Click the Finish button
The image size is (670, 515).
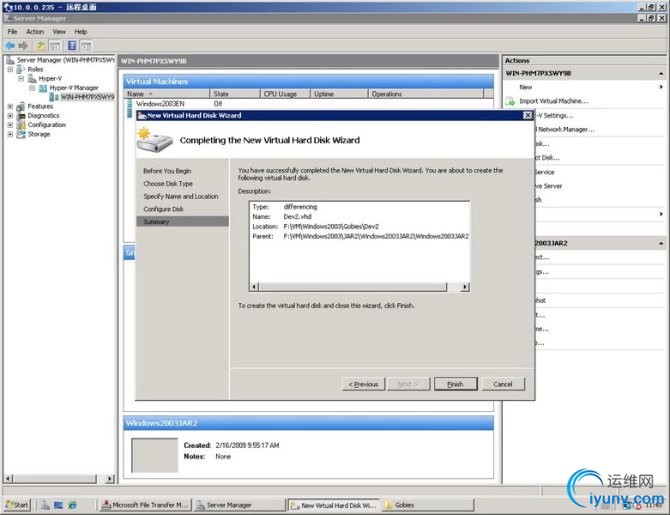pyautogui.click(x=455, y=384)
